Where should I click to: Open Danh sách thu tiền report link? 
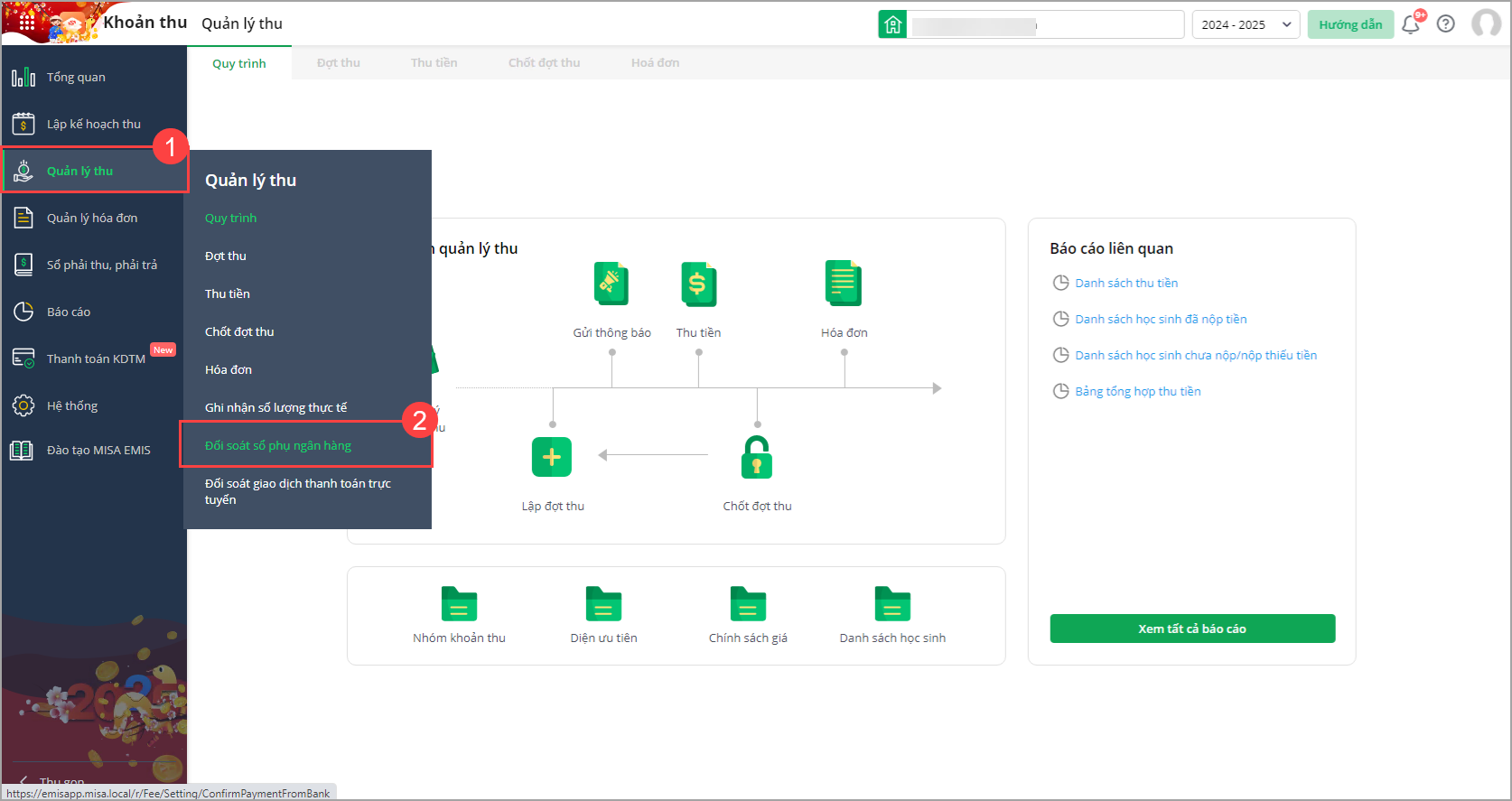[1126, 283]
